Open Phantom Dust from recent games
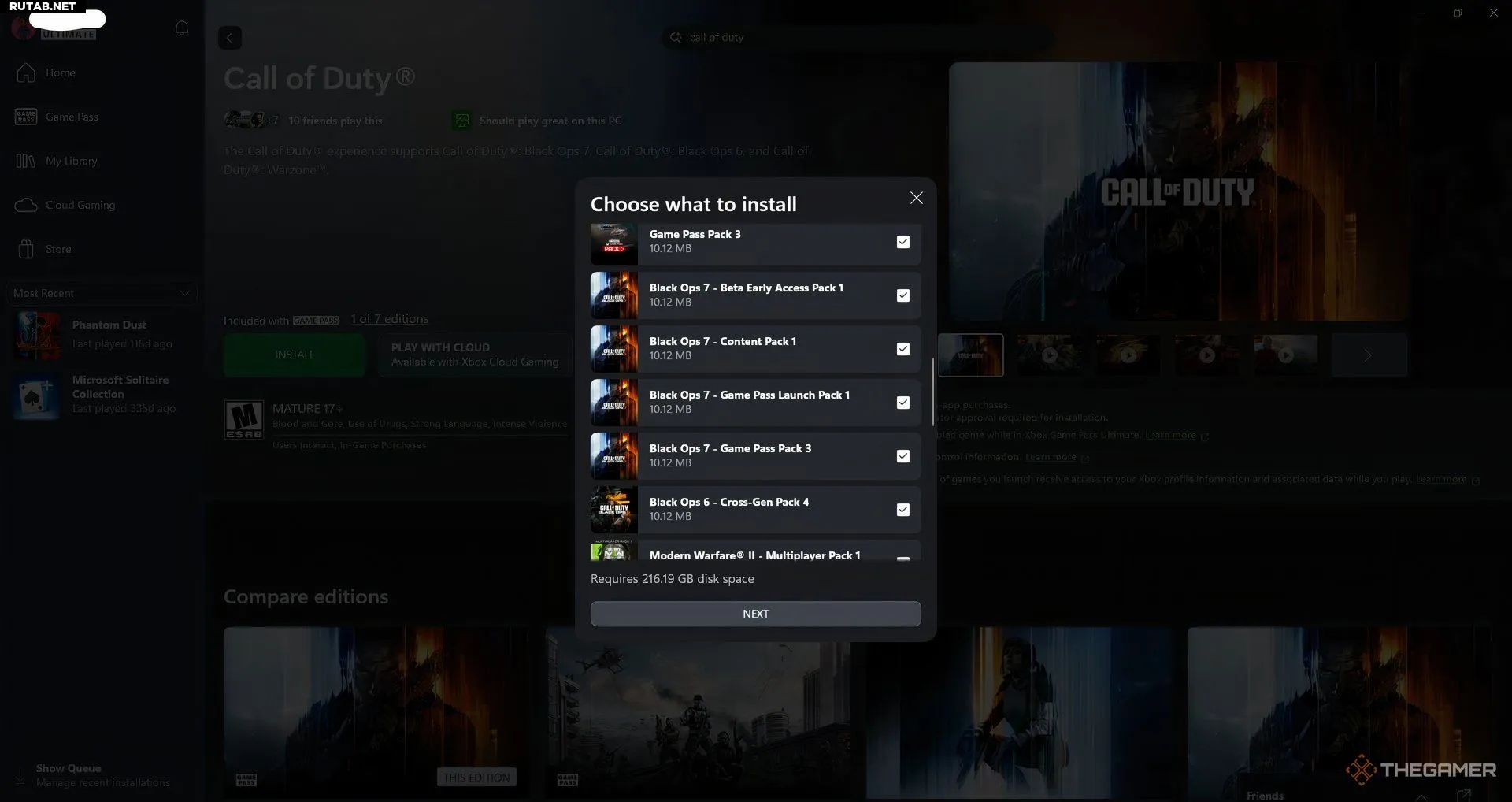 (x=101, y=334)
